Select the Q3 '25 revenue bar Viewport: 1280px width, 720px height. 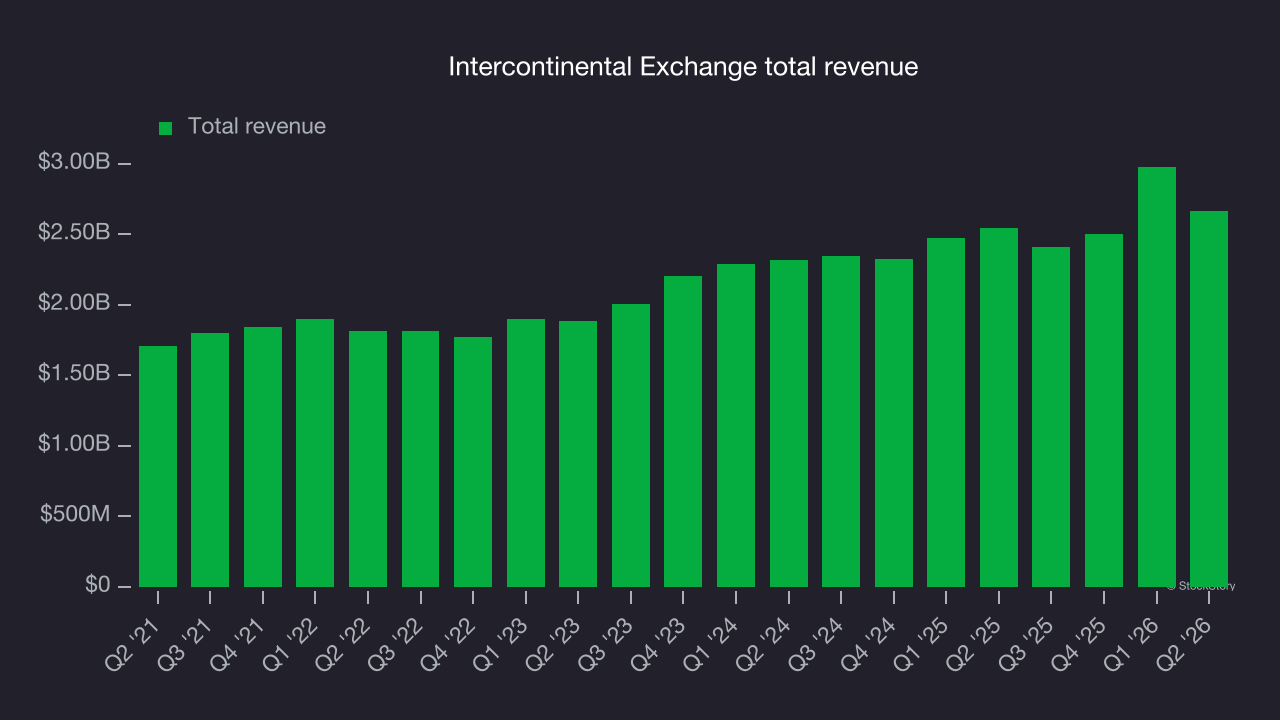click(1051, 417)
